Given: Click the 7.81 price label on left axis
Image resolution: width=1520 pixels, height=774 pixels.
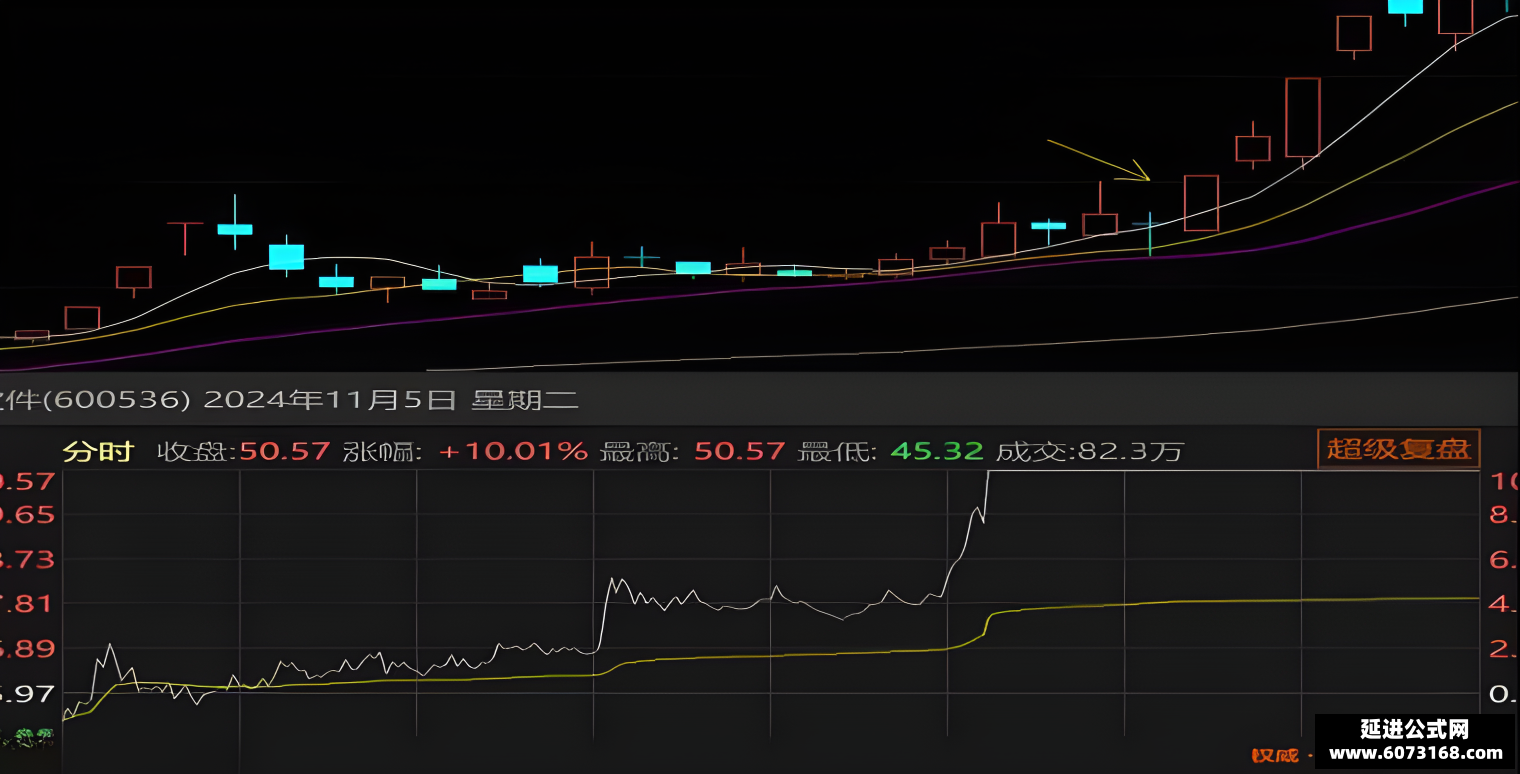Looking at the screenshot, I should click(x=28, y=603).
